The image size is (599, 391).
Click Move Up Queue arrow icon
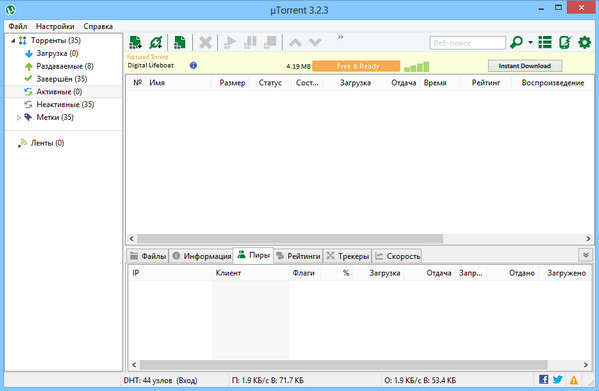point(295,42)
